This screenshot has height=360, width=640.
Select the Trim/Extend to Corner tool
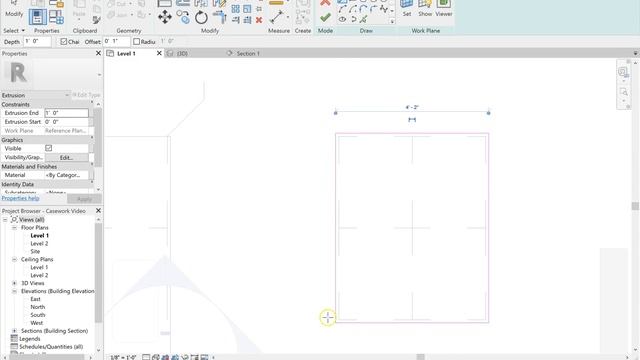point(220,17)
